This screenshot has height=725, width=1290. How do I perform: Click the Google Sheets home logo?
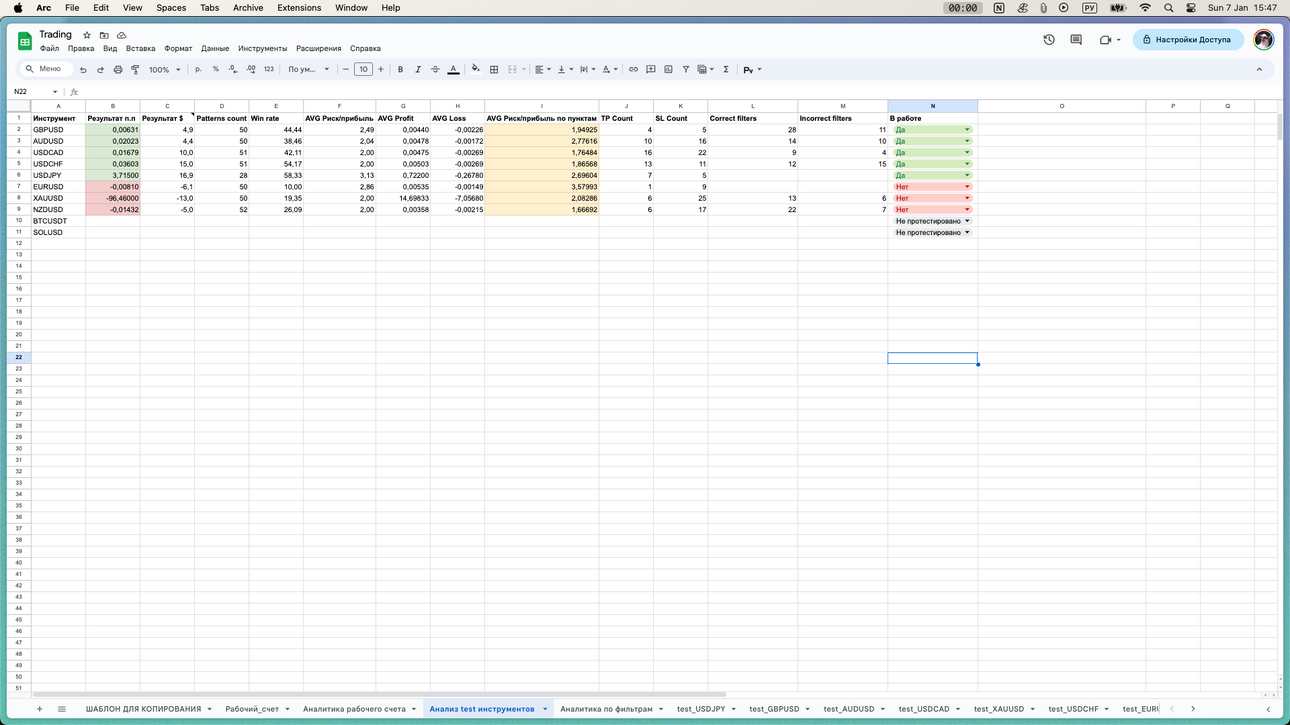(25, 41)
